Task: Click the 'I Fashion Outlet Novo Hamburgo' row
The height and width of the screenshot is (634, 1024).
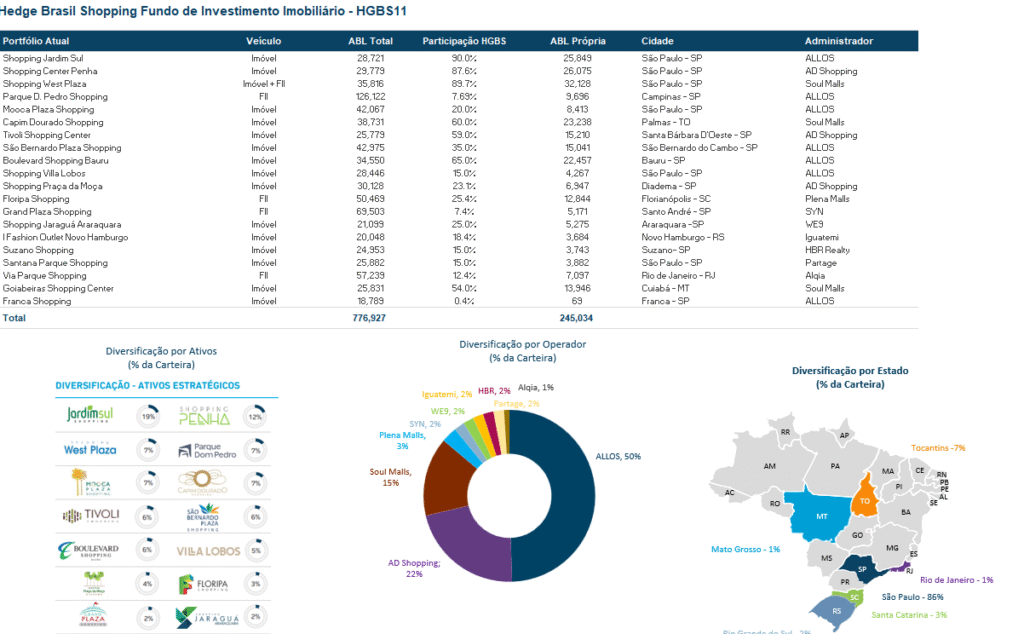Action: point(65,237)
